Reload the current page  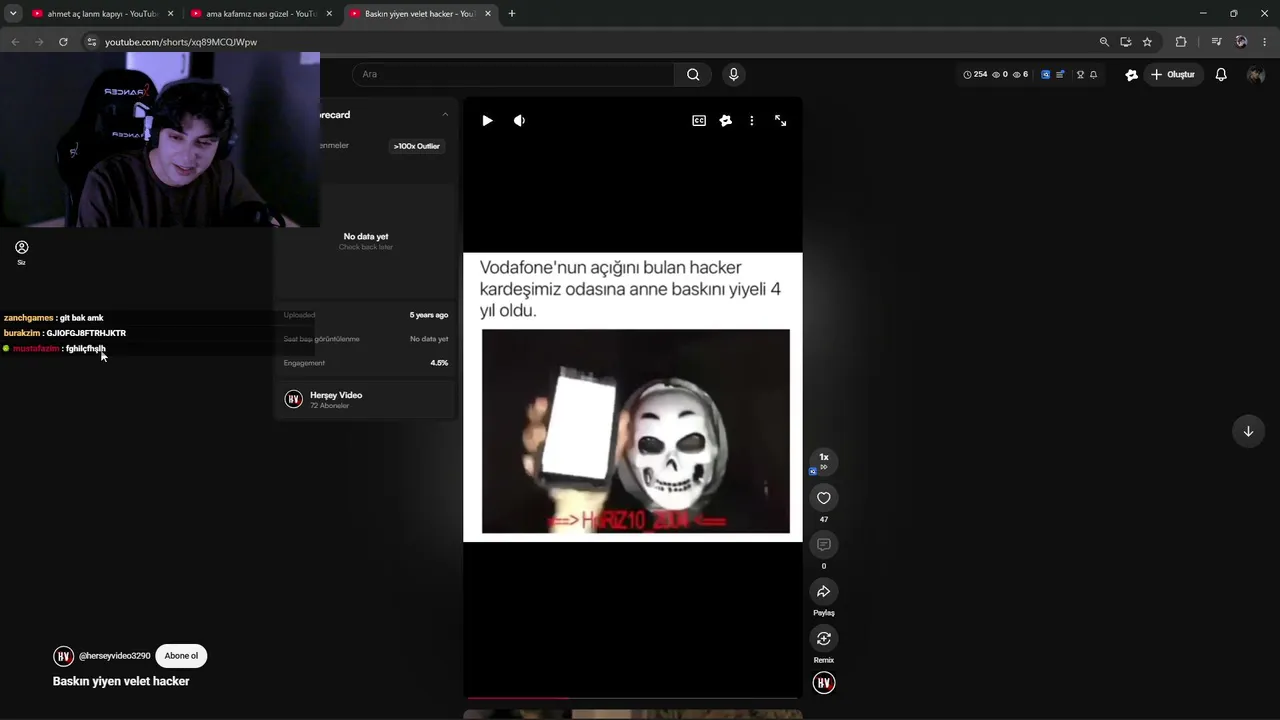click(63, 42)
